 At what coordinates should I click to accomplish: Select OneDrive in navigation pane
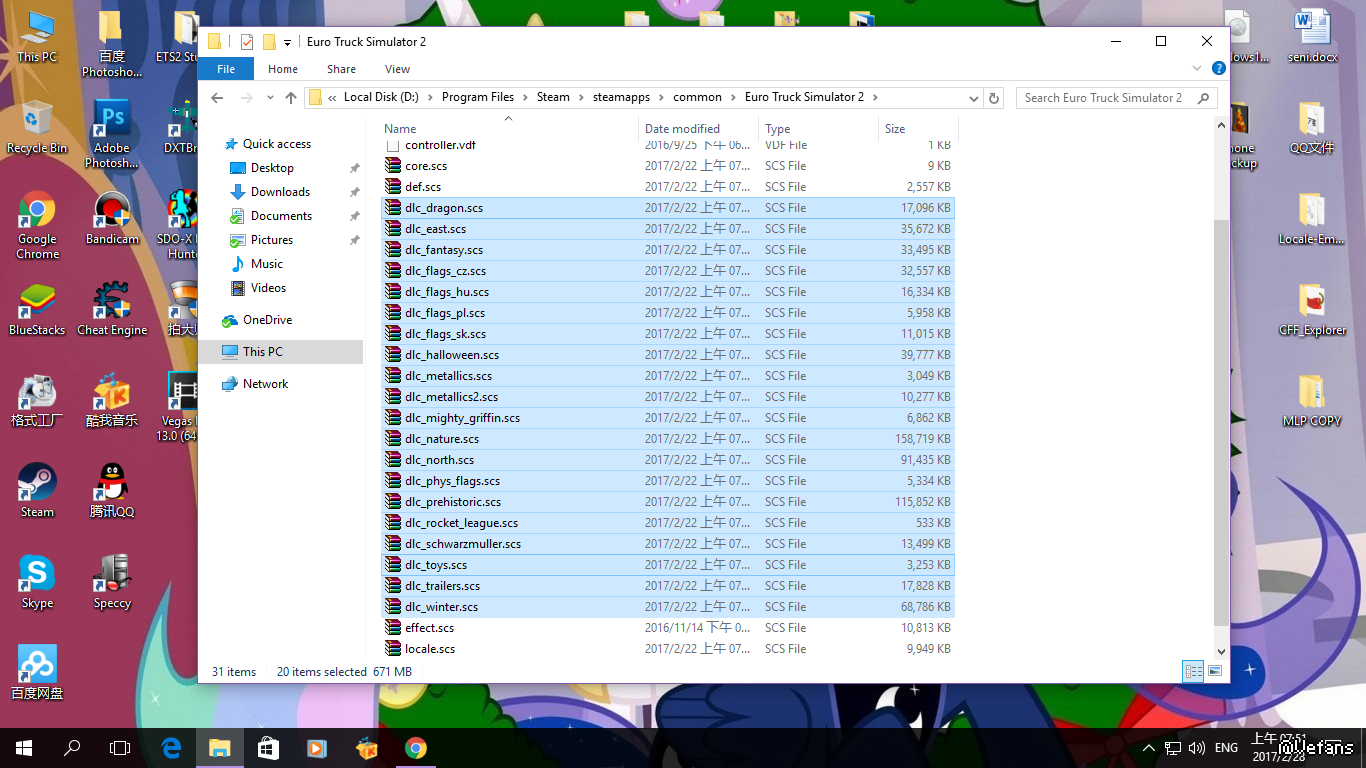[267, 320]
